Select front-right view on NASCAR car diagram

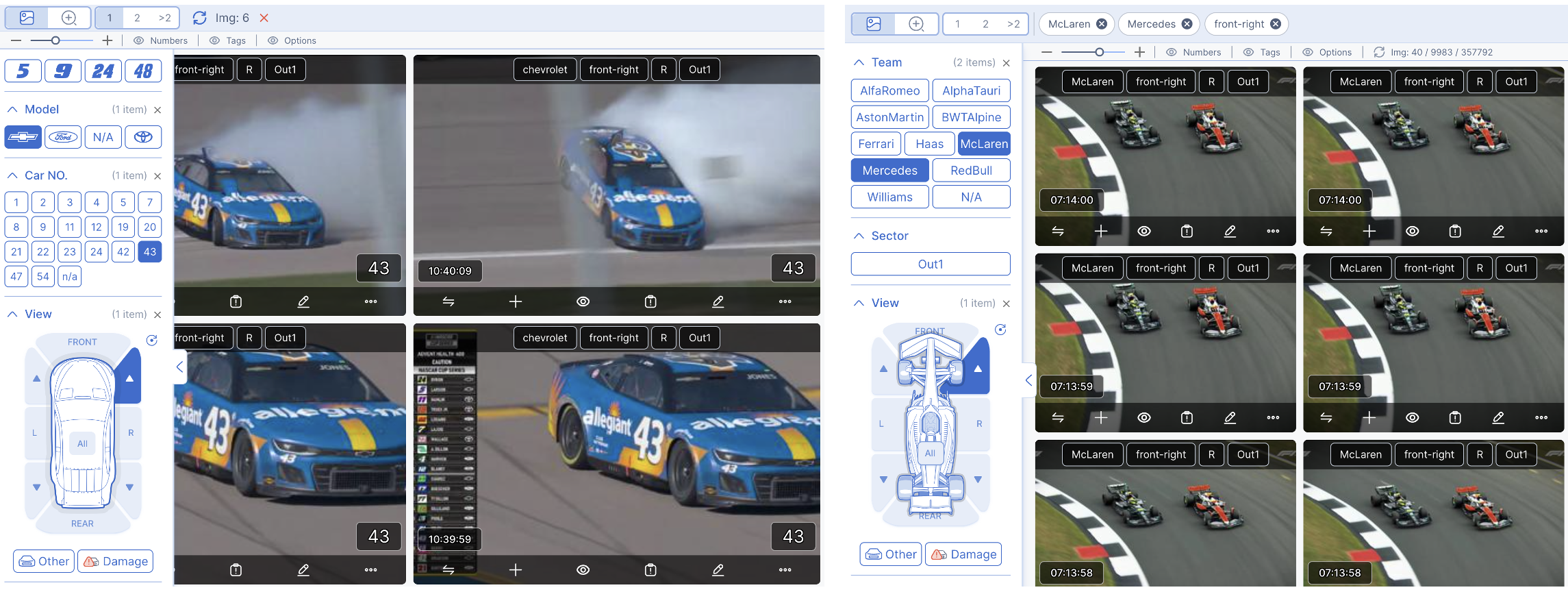[129, 377]
